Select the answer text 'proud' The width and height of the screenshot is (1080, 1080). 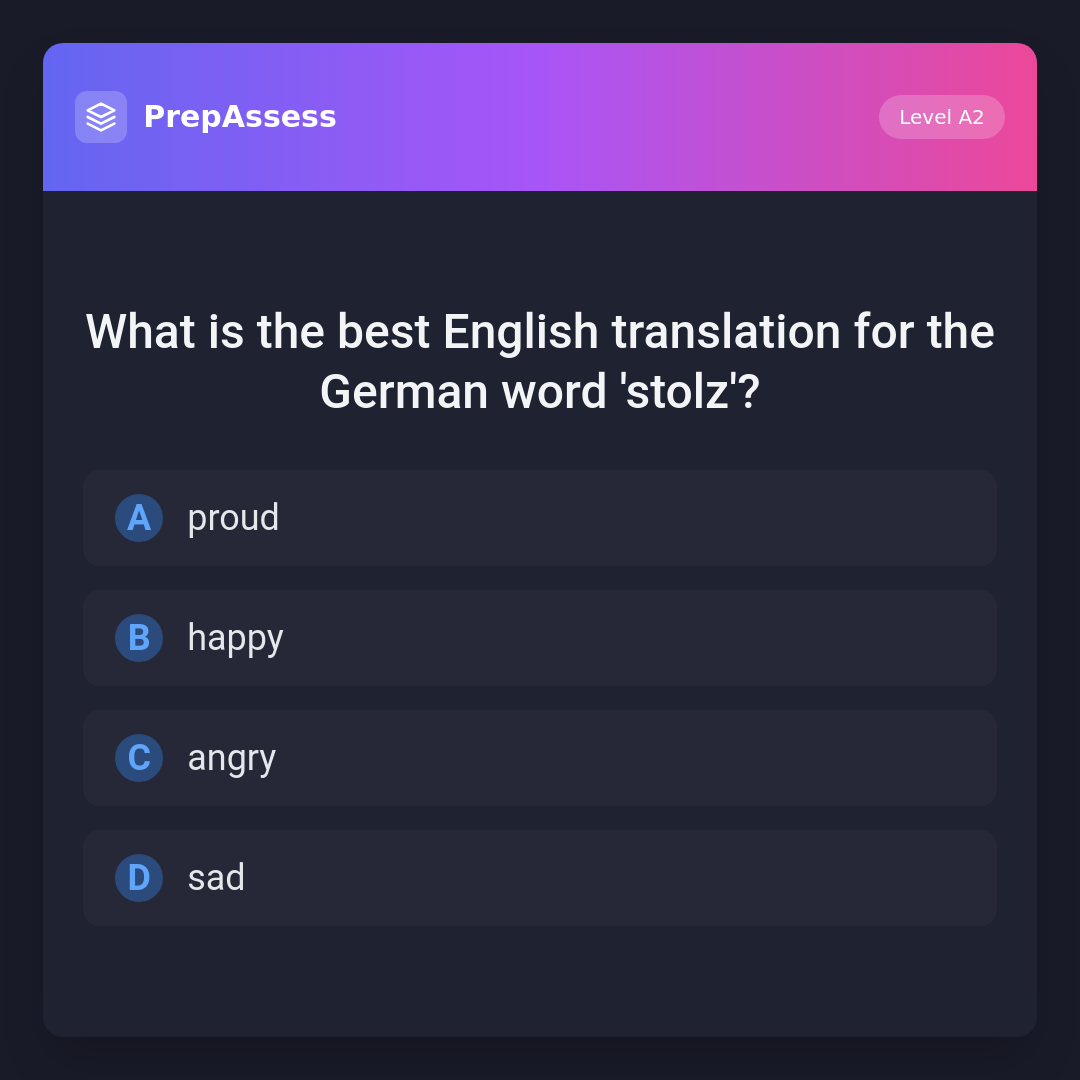[x=233, y=518]
